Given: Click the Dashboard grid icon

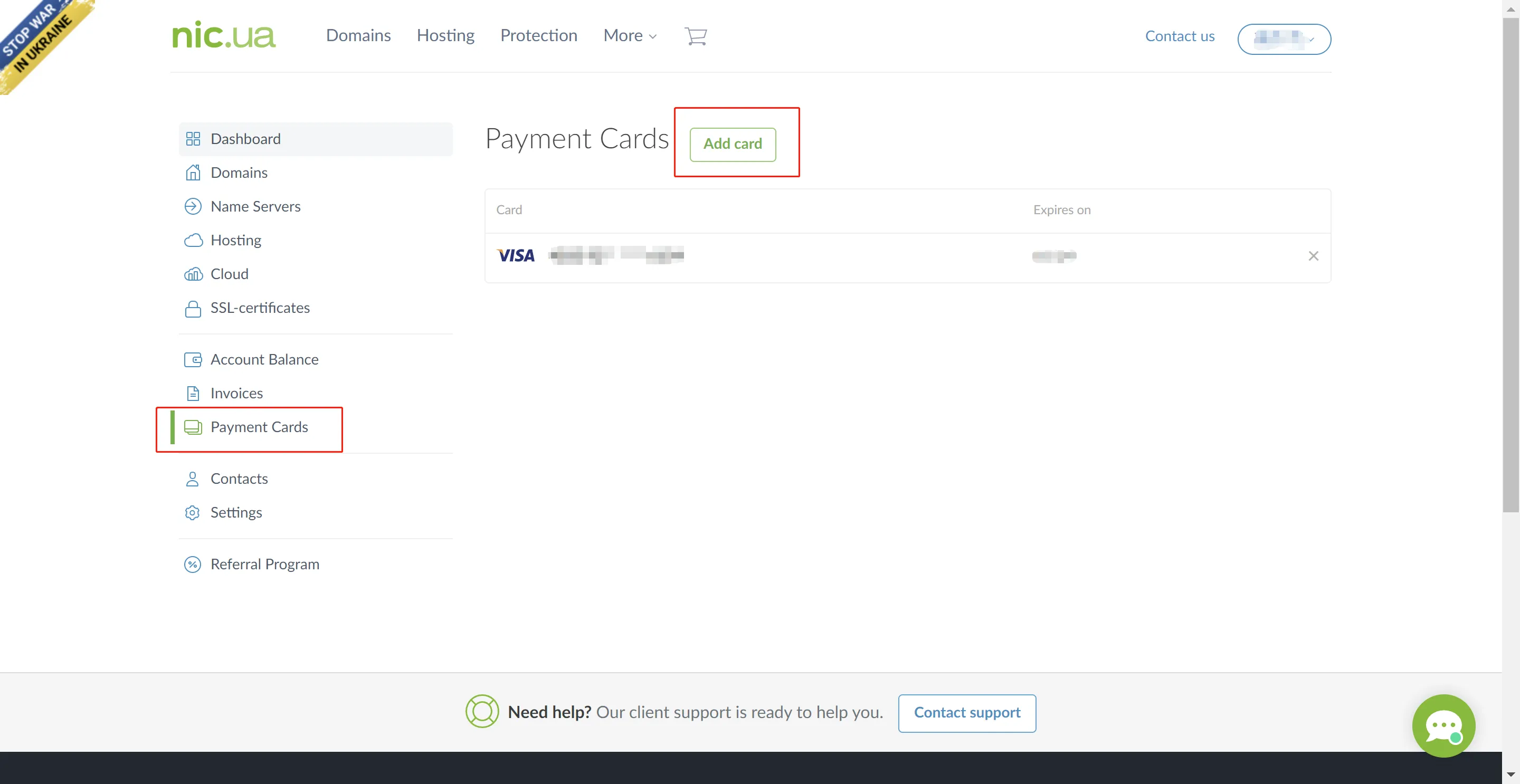Looking at the screenshot, I should tap(193, 139).
